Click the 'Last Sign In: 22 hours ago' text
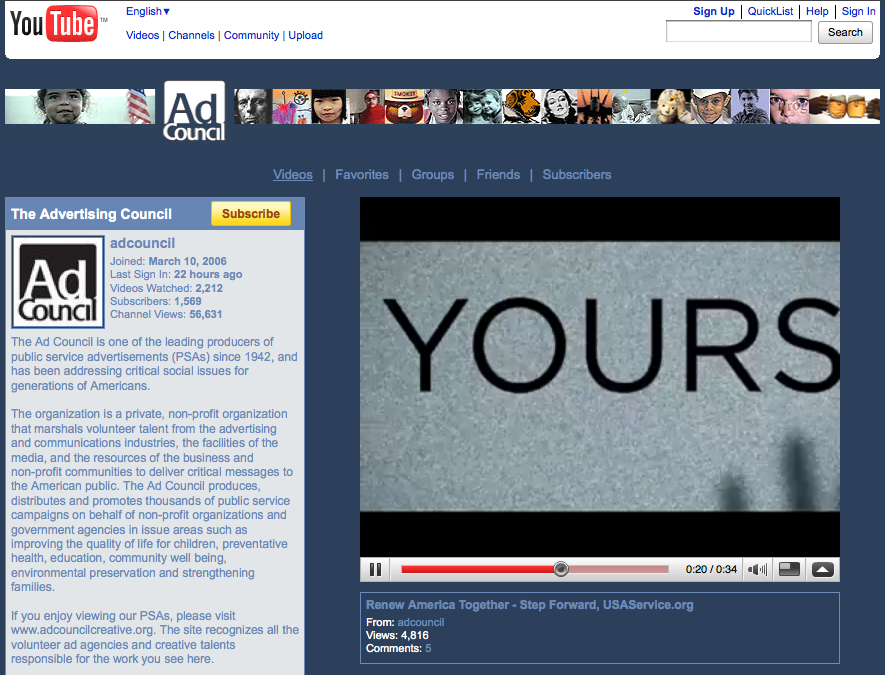 pos(176,274)
